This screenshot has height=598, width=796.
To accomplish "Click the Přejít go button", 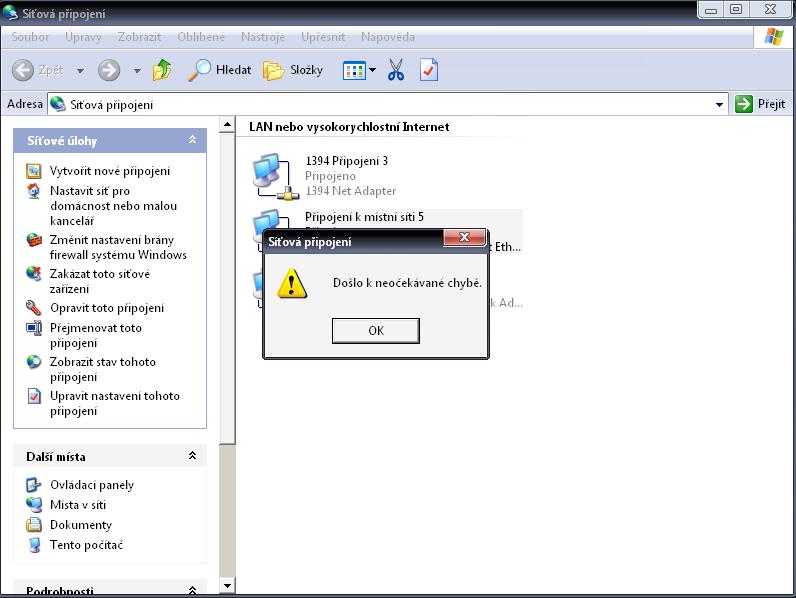I will [x=760, y=104].
